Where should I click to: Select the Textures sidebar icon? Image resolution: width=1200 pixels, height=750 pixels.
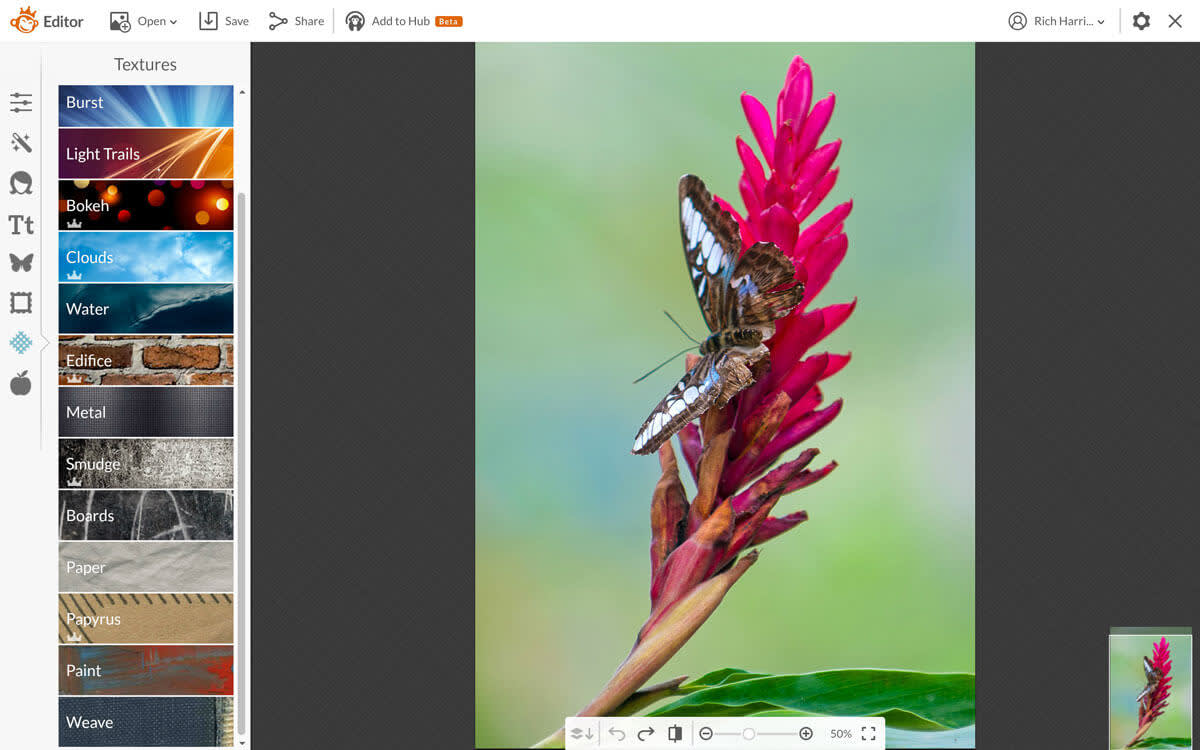[21, 343]
